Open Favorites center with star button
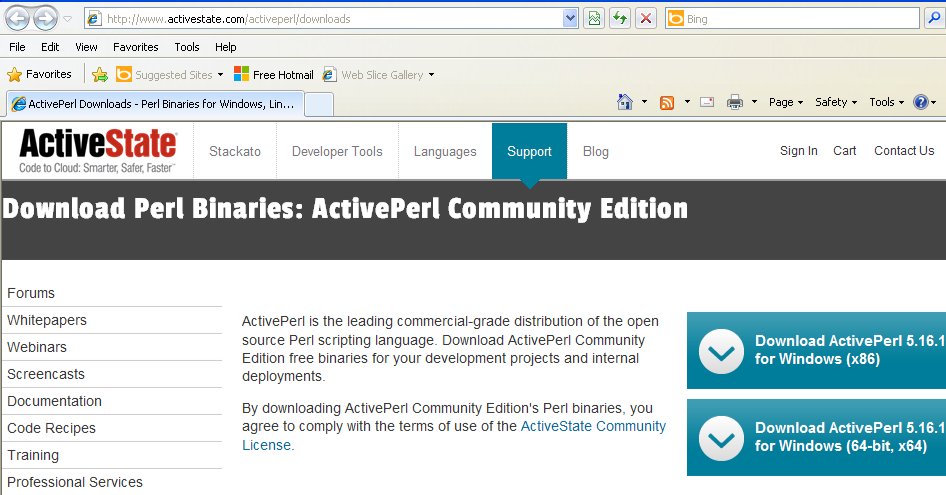 tap(39, 74)
